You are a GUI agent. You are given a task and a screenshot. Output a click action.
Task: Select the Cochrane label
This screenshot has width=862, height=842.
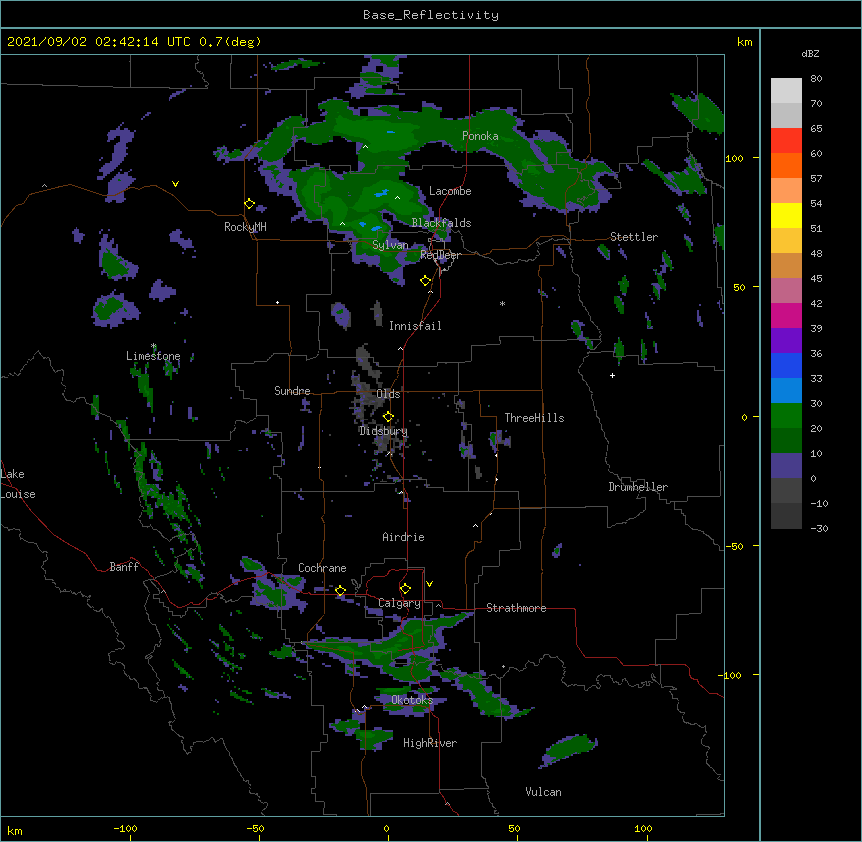(x=322, y=568)
